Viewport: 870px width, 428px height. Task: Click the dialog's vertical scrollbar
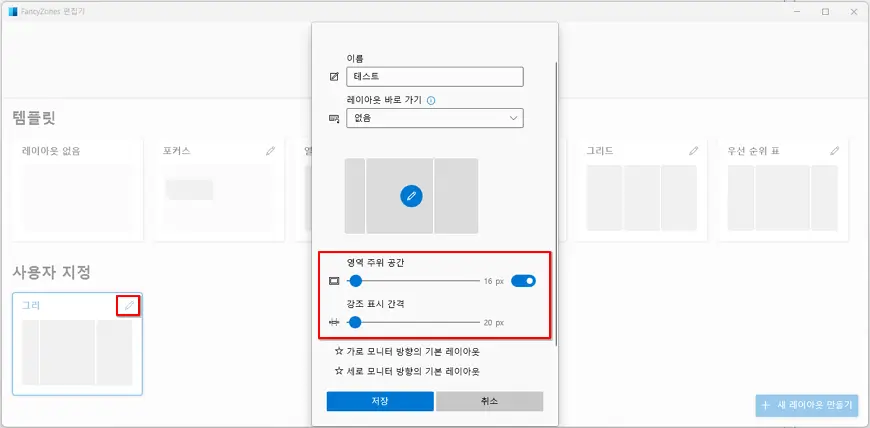553,200
